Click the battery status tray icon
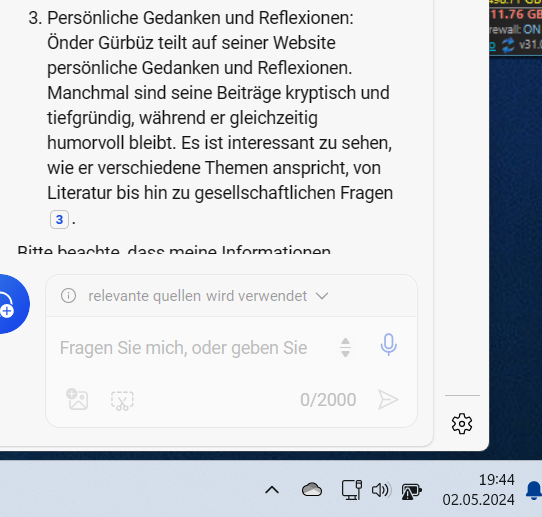Image resolution: width=542 pixels, height=517 pixels. [411, 491]
